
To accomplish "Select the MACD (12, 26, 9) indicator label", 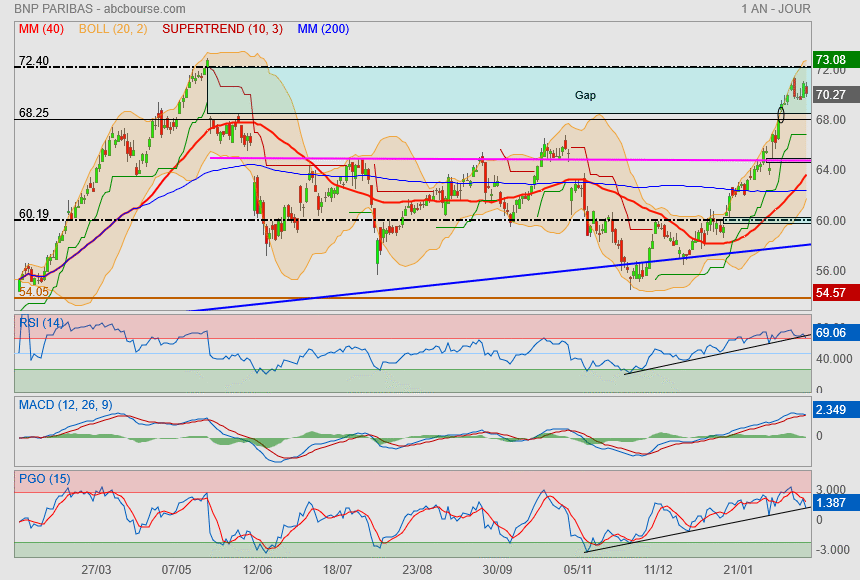I will pyautogui.click(x=65, y=404).
